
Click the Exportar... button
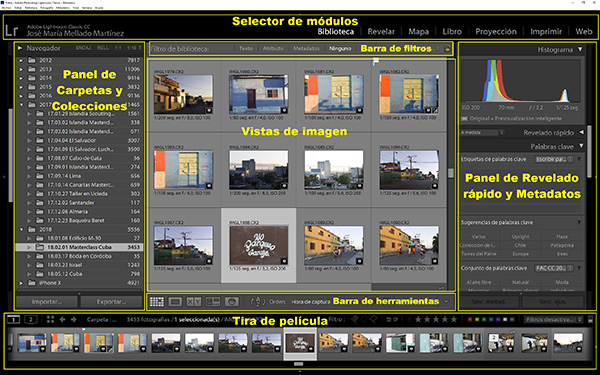pos(111,302)
